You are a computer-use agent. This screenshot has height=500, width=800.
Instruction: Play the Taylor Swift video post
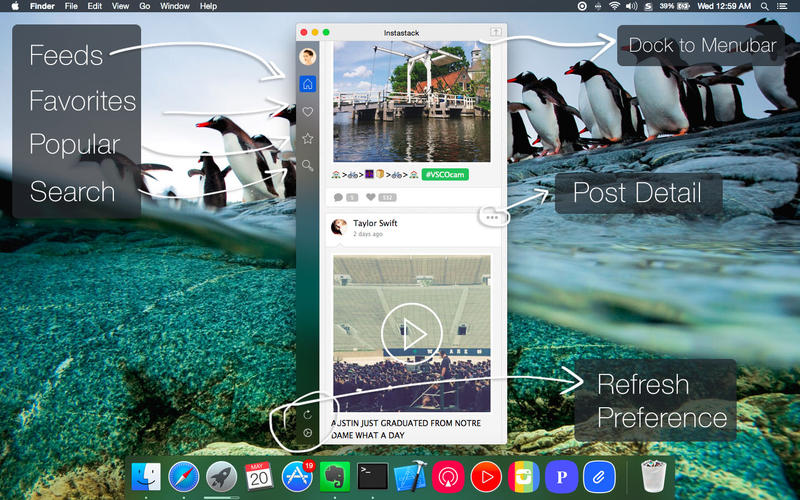click(x=411, y=334)
